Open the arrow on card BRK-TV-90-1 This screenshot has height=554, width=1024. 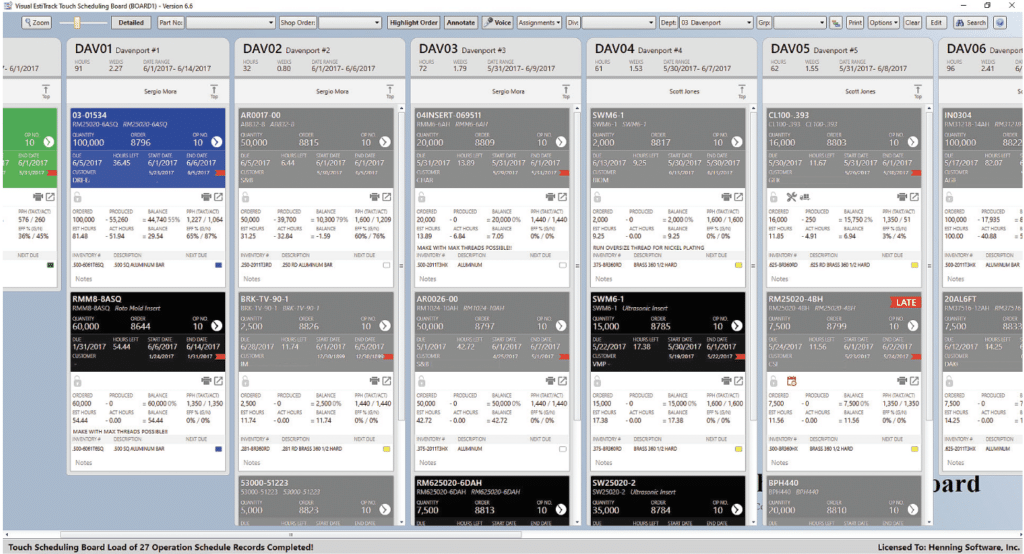(385, 325)
